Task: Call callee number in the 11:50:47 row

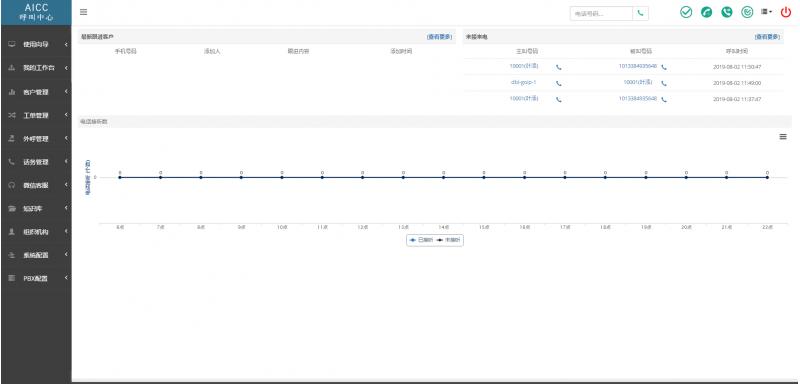Action: click(664, 67)
